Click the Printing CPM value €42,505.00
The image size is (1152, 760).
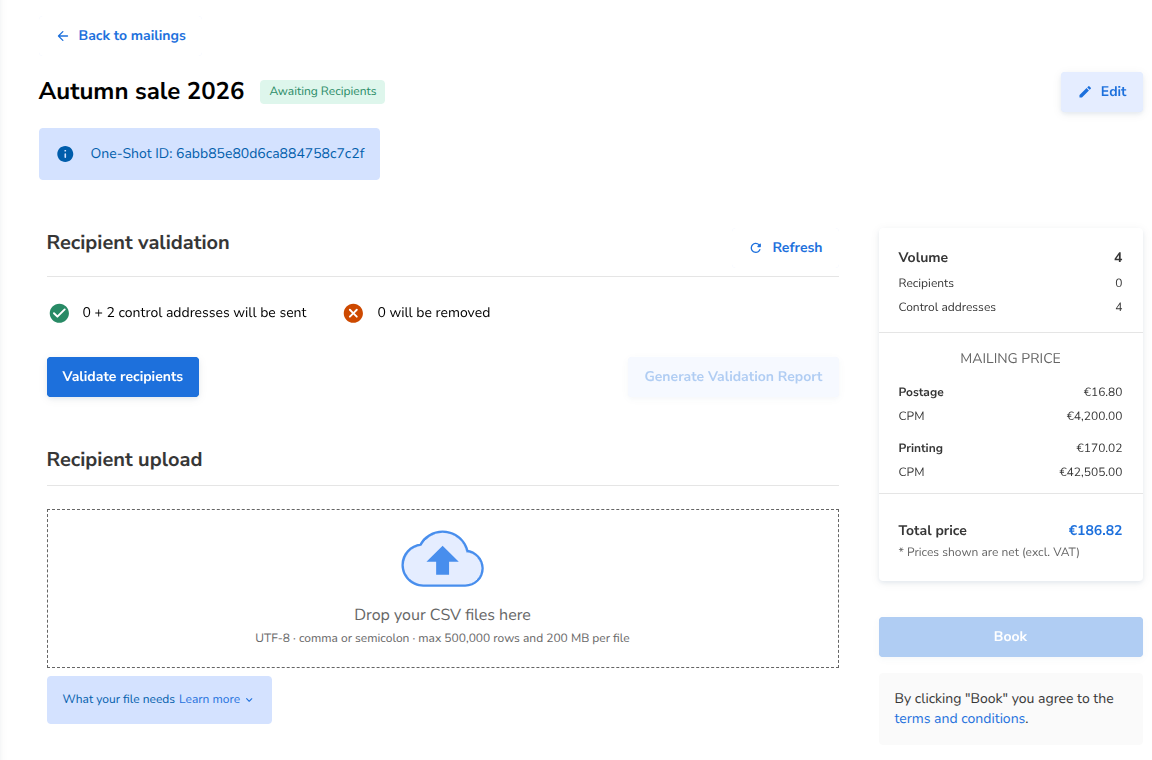1090,472
